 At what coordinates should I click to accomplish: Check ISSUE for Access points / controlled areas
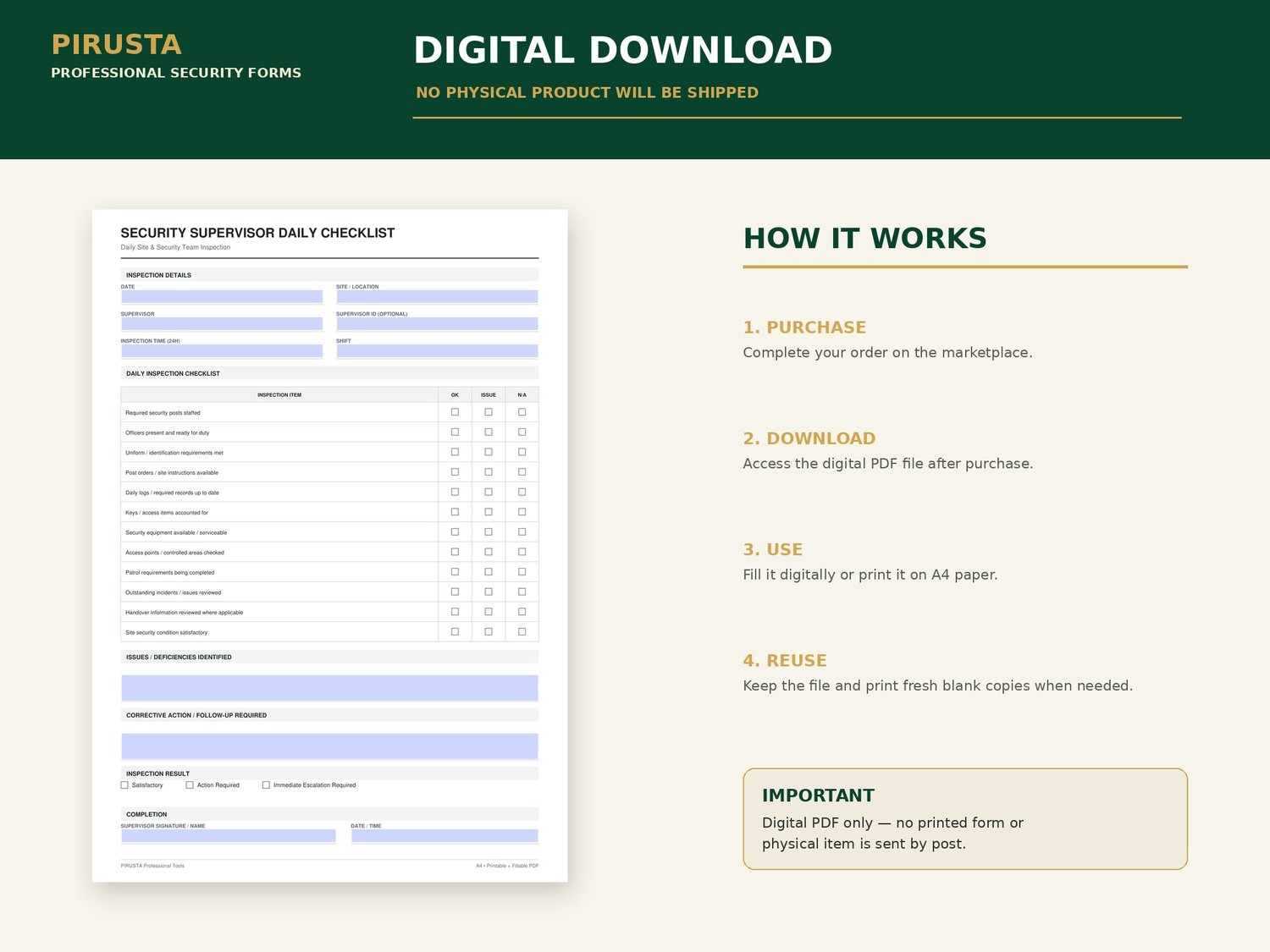tap(489, 552)
